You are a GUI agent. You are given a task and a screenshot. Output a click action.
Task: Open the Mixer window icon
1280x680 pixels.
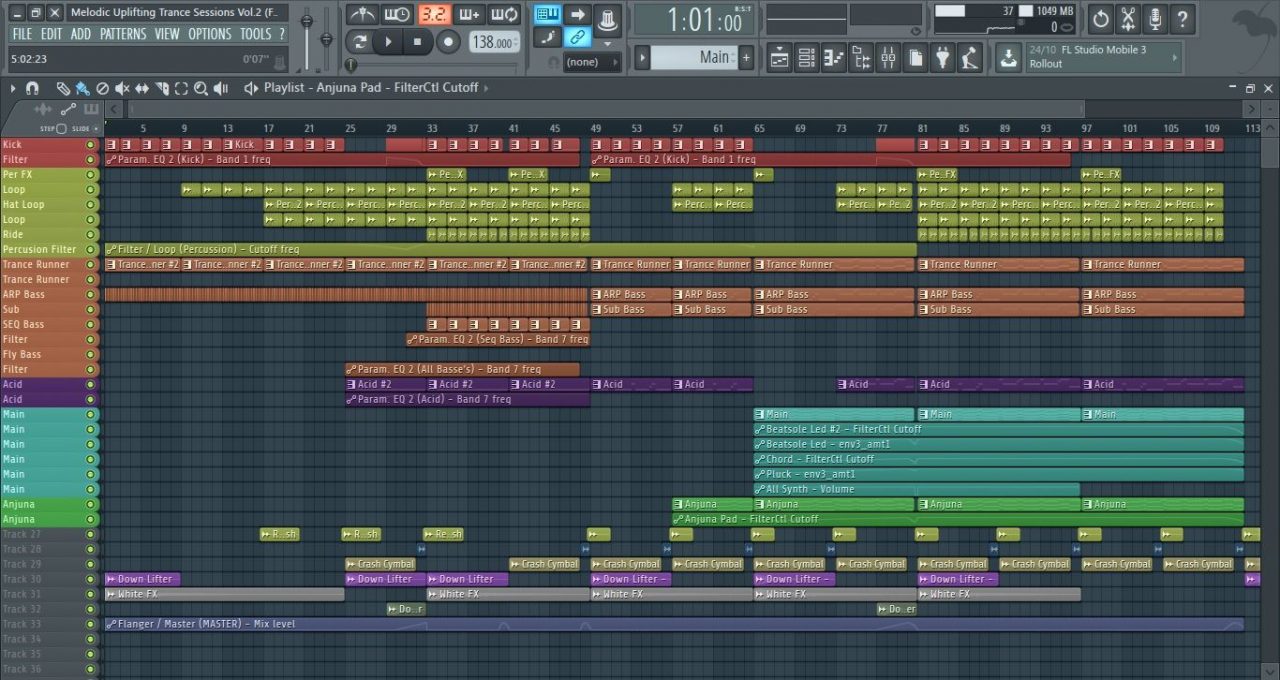coord(888,58)
